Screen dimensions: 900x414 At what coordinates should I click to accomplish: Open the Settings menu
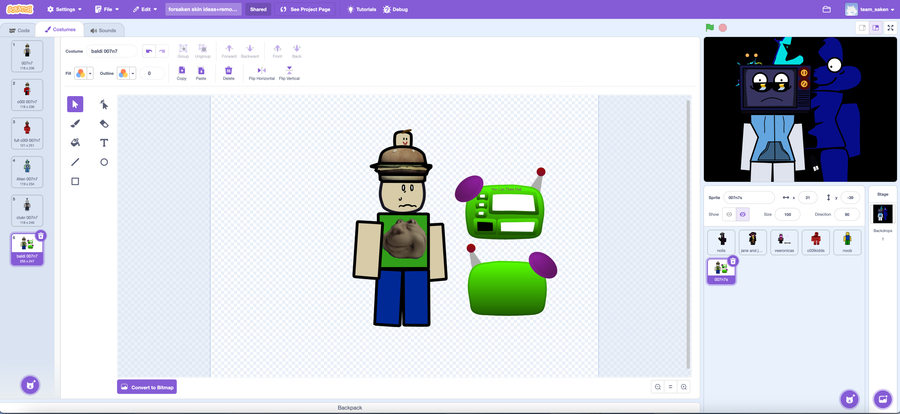pyautogui.click(x=64, y=9)
